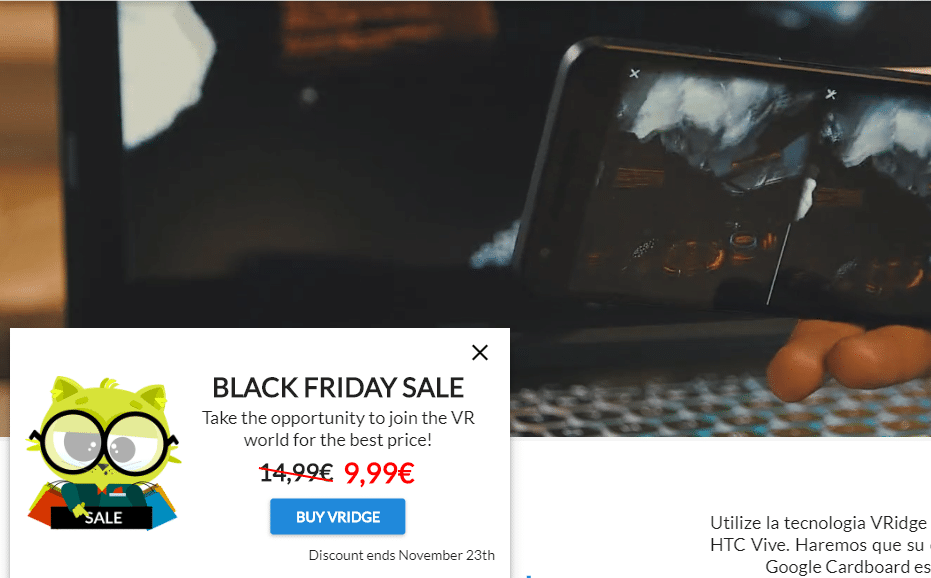Click the crossed-out 14,99€ price
This screenshot has width=931, height=578.
[x=296, y=473]
